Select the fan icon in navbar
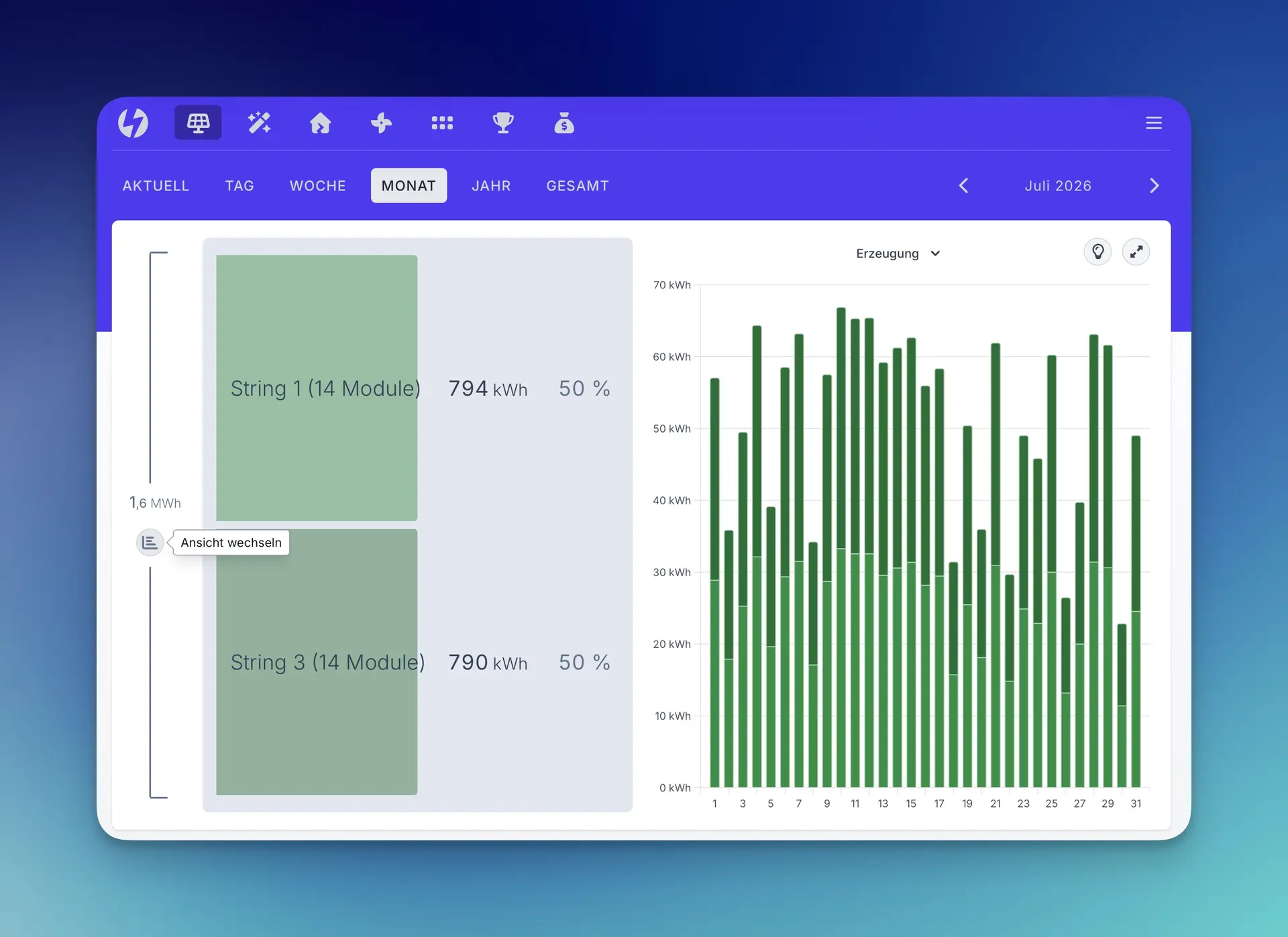The height and width of the screenshot is (937, 1288). coord(381,123)
